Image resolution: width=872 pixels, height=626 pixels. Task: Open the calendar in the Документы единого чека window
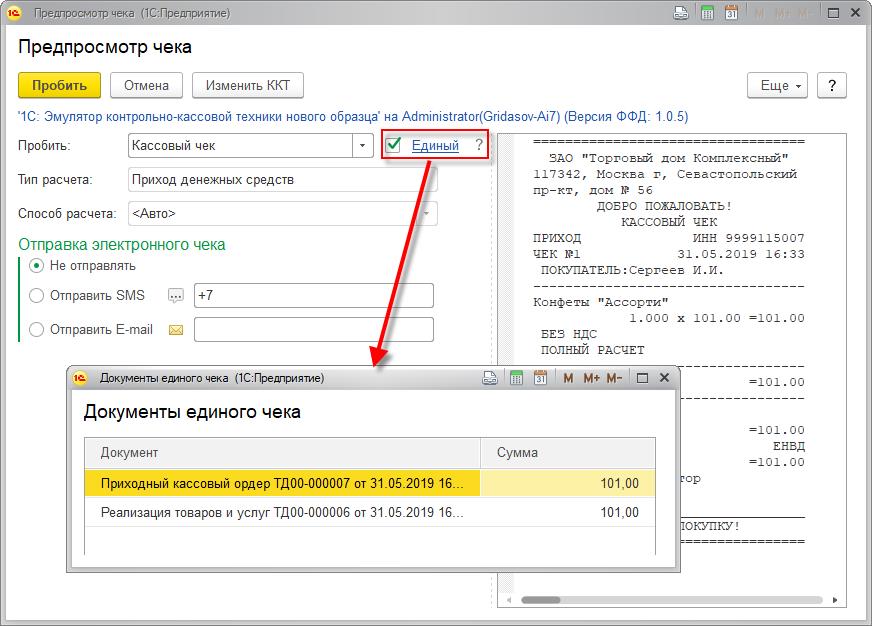[541, 378]
